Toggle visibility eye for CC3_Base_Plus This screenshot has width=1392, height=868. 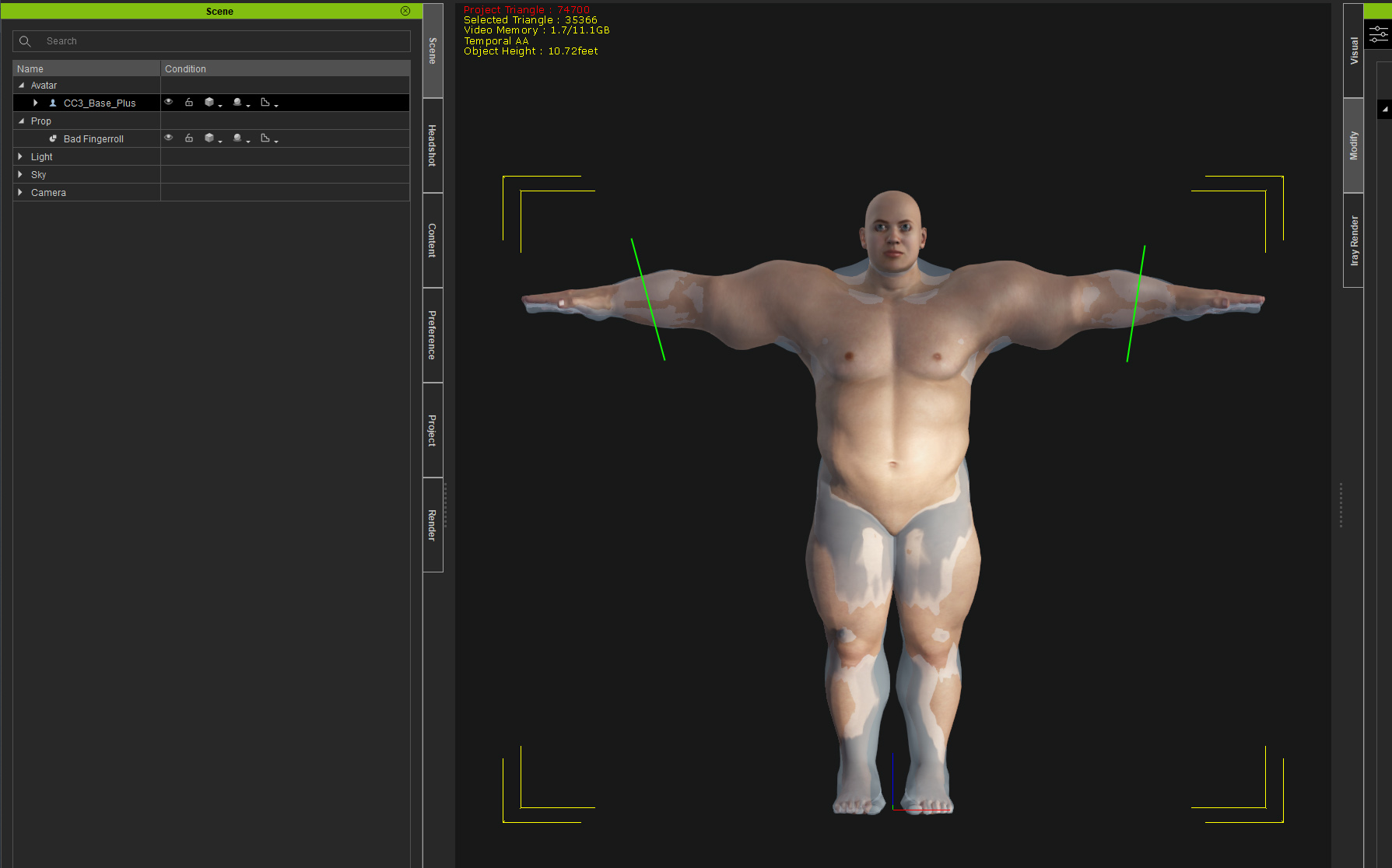168,102
